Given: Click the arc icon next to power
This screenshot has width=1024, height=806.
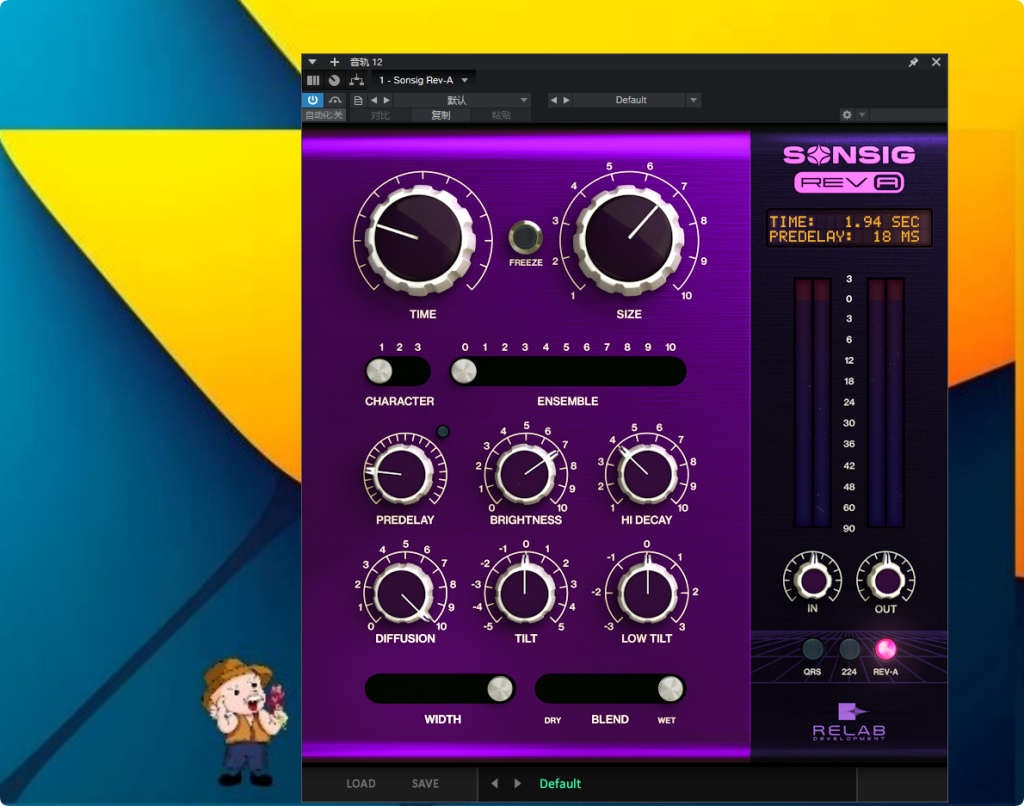Looking at the screenshot, I should pos(335,100).
